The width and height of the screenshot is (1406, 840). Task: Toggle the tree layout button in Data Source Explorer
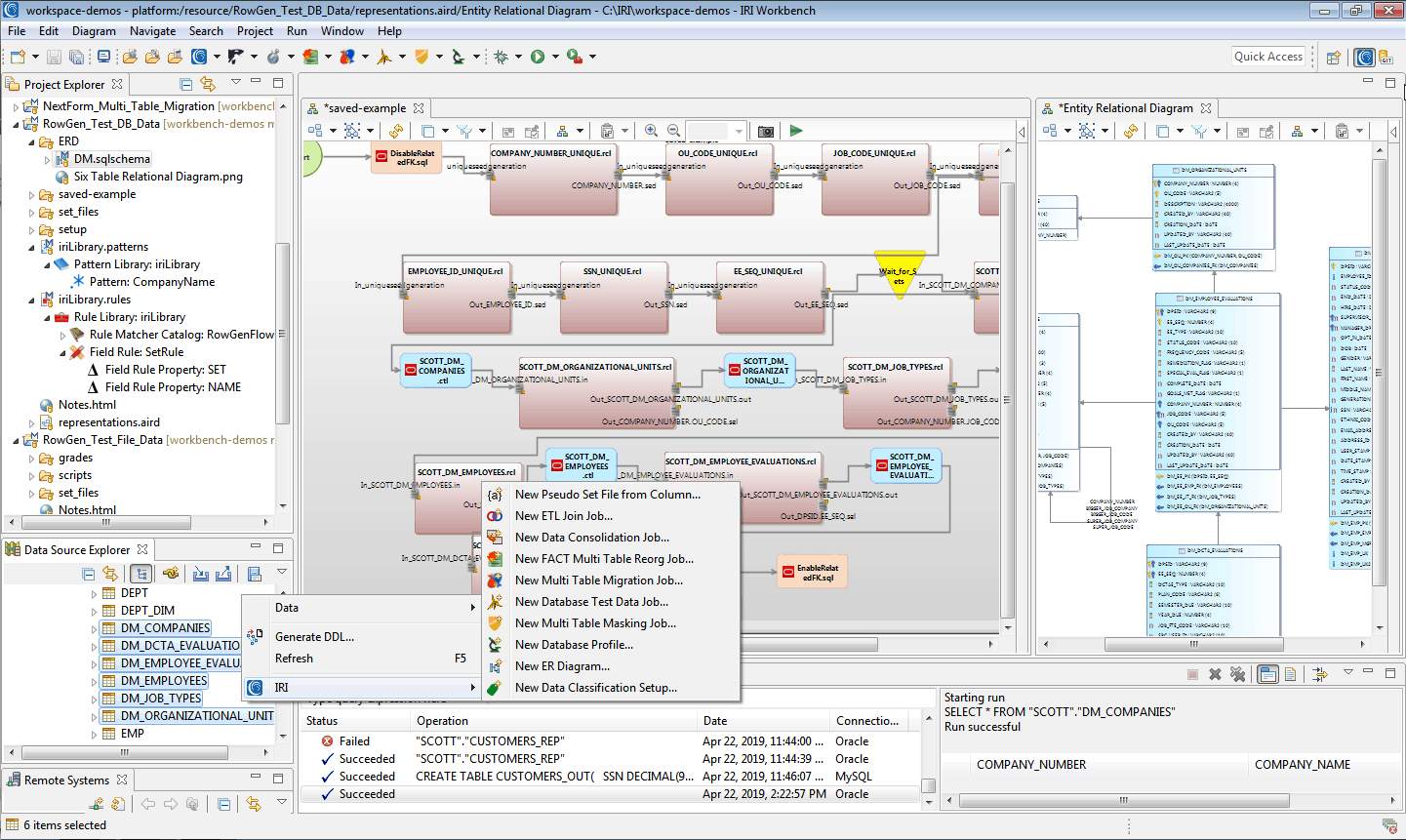[x=141, y=574]
